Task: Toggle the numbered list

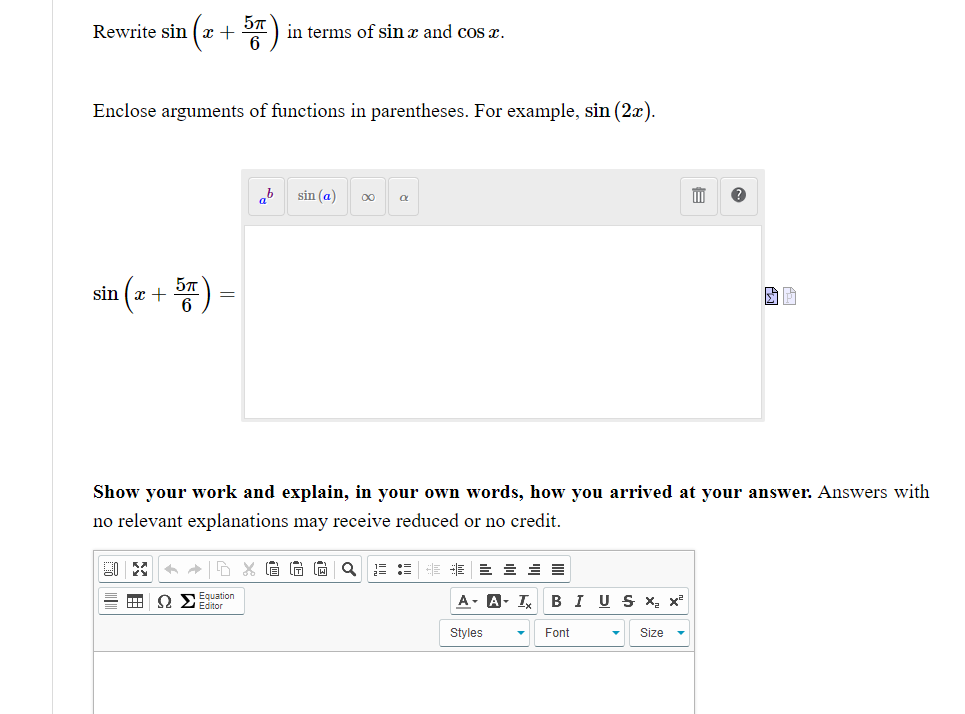Action: (x=379, y=569)
